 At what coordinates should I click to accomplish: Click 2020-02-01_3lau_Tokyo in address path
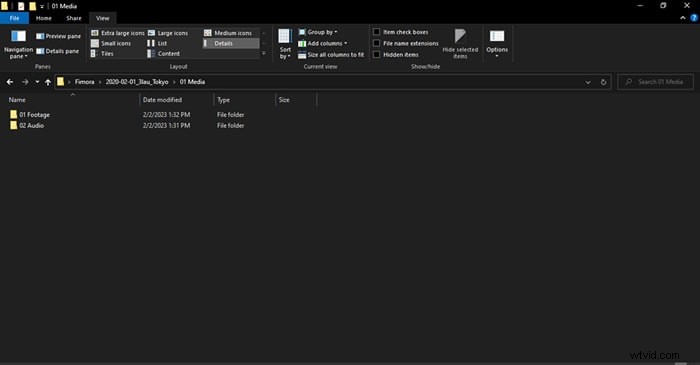point(137,82)
